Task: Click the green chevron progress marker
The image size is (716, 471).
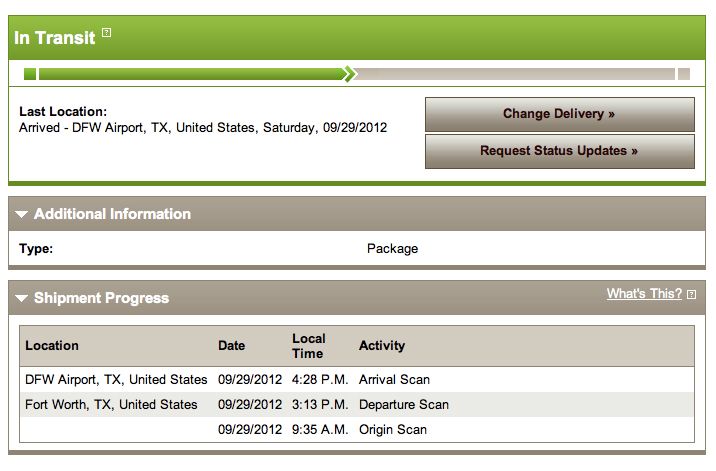Action: click(350, 74)
